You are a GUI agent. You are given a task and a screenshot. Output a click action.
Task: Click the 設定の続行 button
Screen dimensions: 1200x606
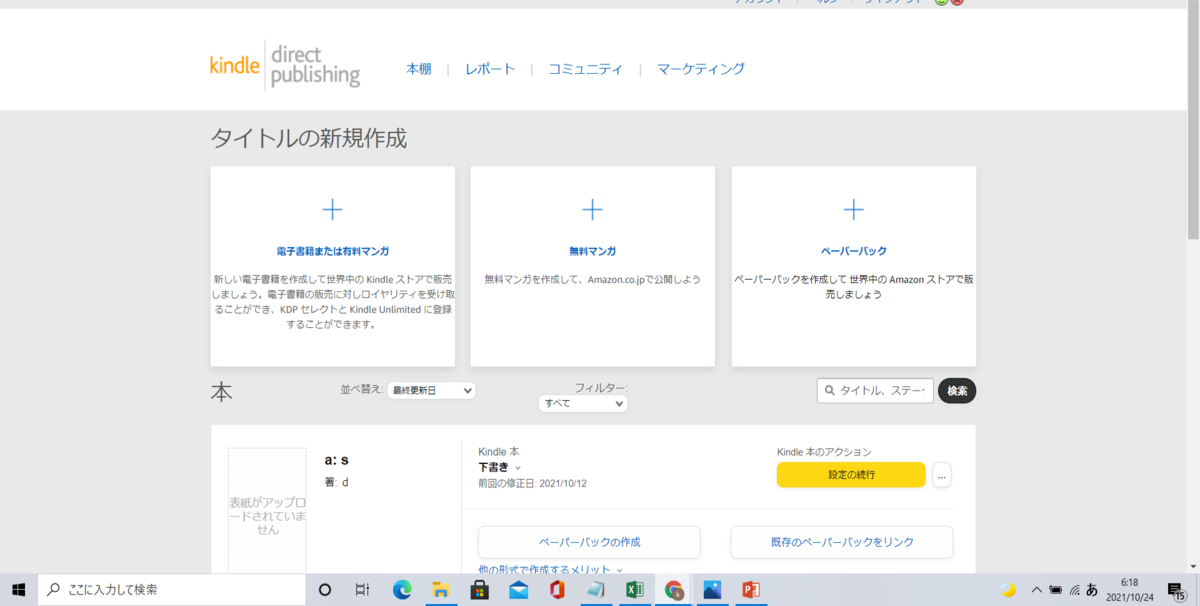click(x=851, y=475)
